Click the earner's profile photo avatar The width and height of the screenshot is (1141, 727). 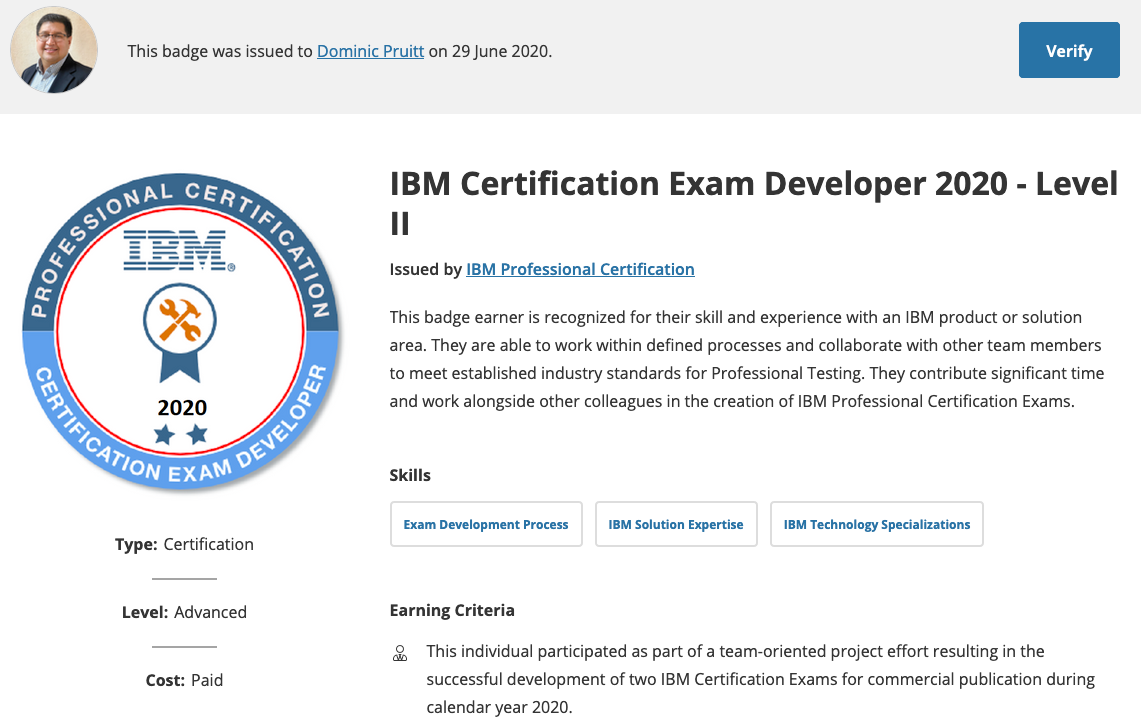[54, 50]
